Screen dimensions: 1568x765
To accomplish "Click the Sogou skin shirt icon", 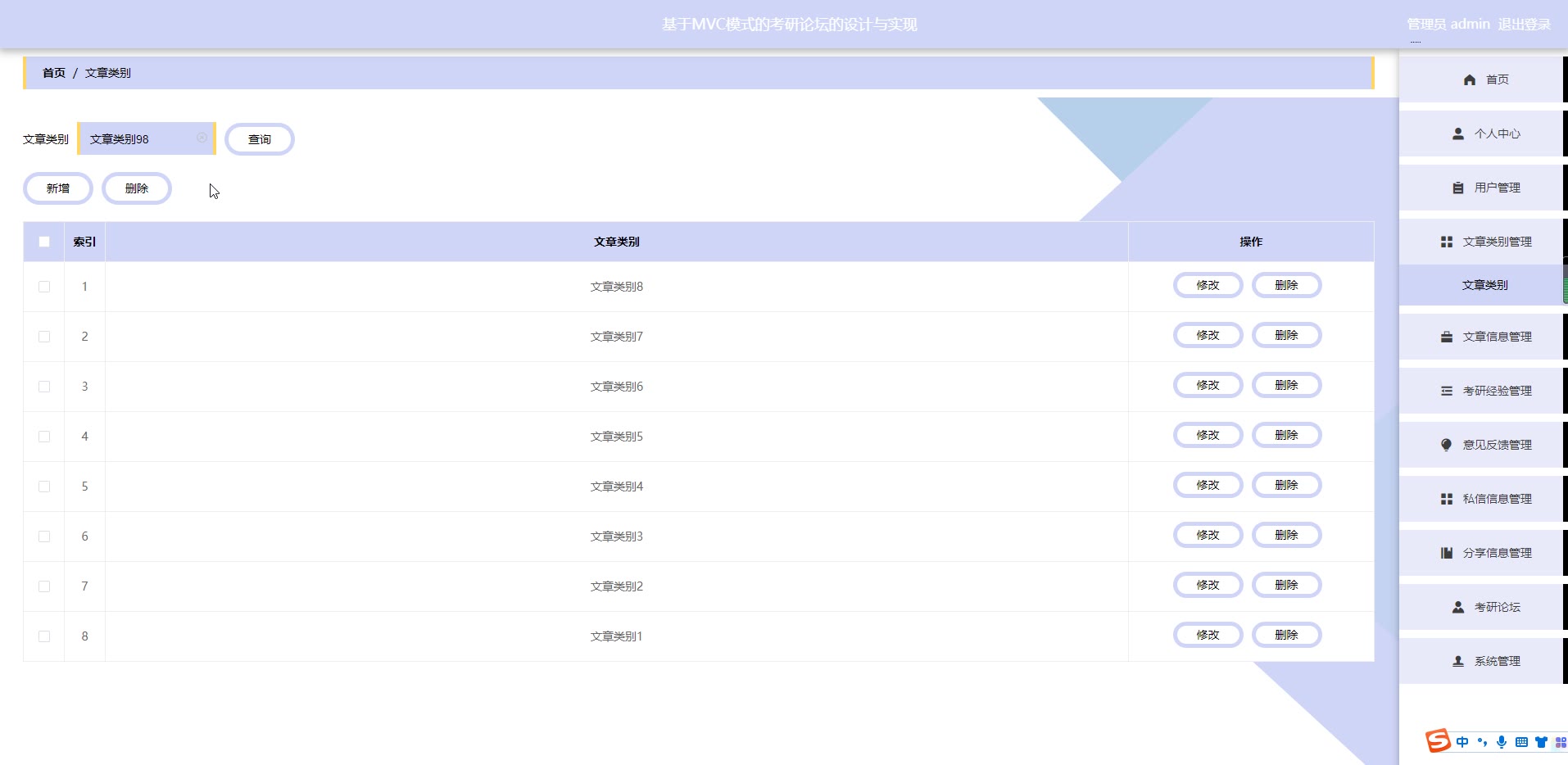I will coord(1541,742).
